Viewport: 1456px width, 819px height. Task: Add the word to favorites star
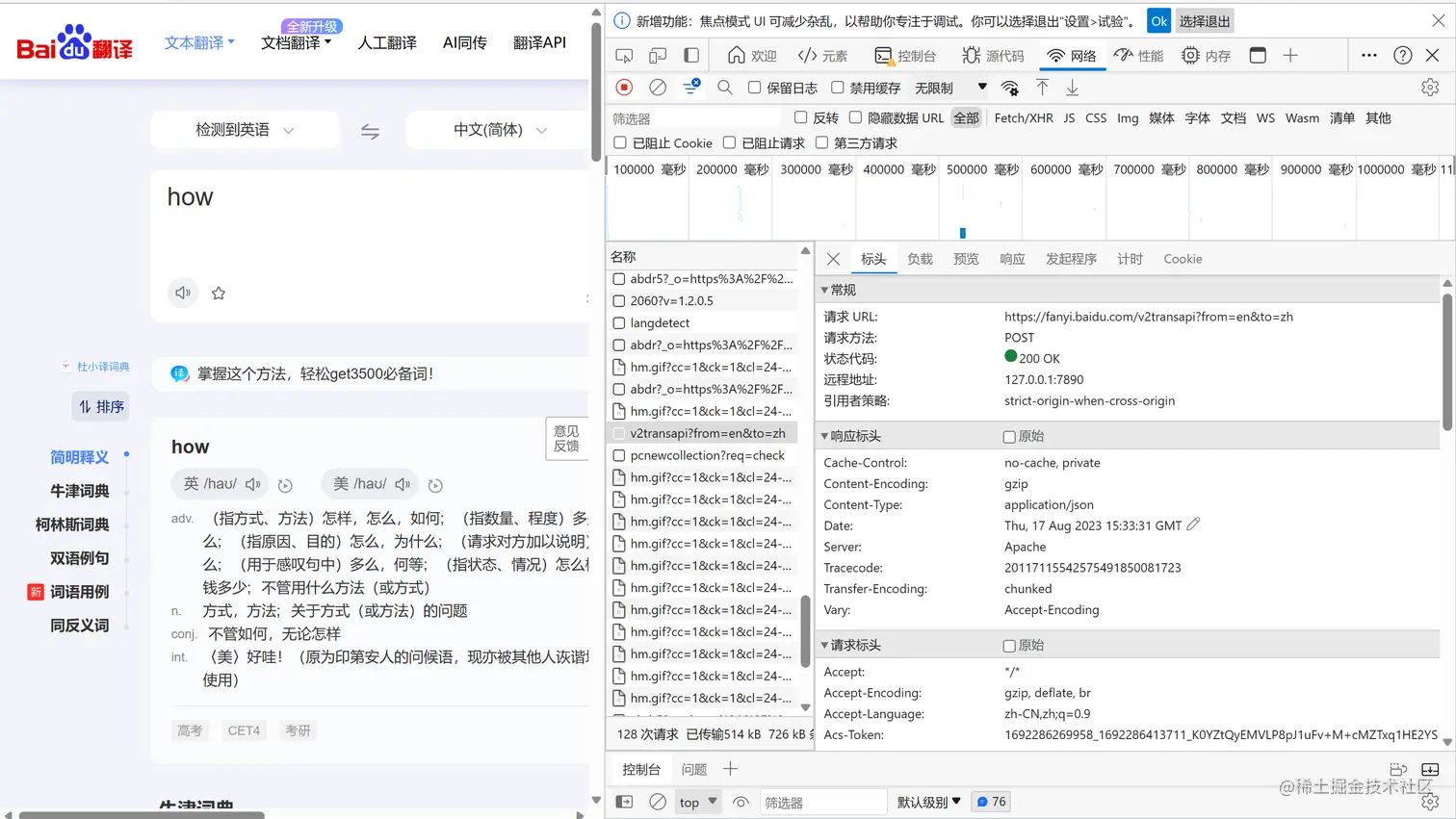click(219, 294)
